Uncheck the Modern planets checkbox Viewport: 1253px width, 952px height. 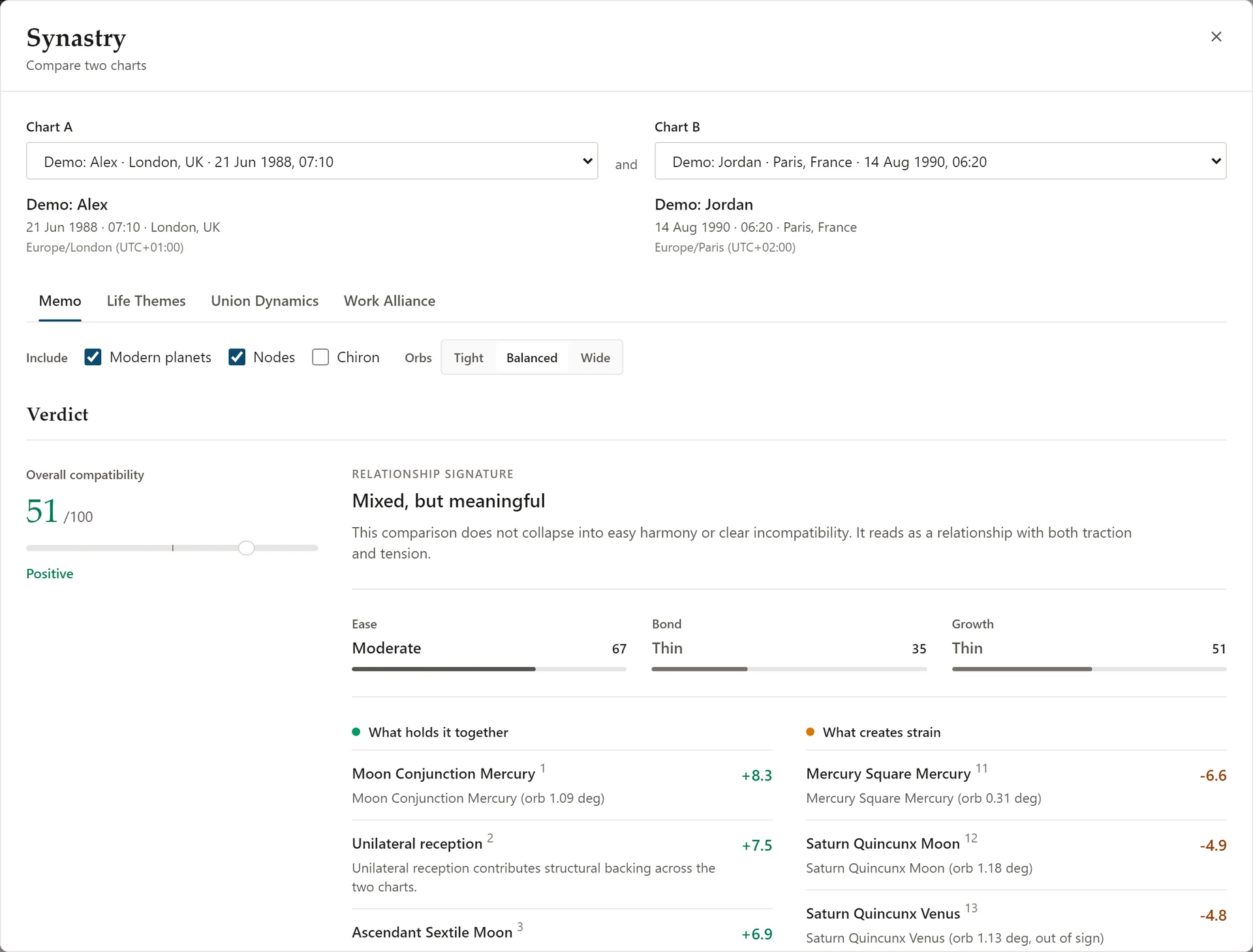coord(93,357)
